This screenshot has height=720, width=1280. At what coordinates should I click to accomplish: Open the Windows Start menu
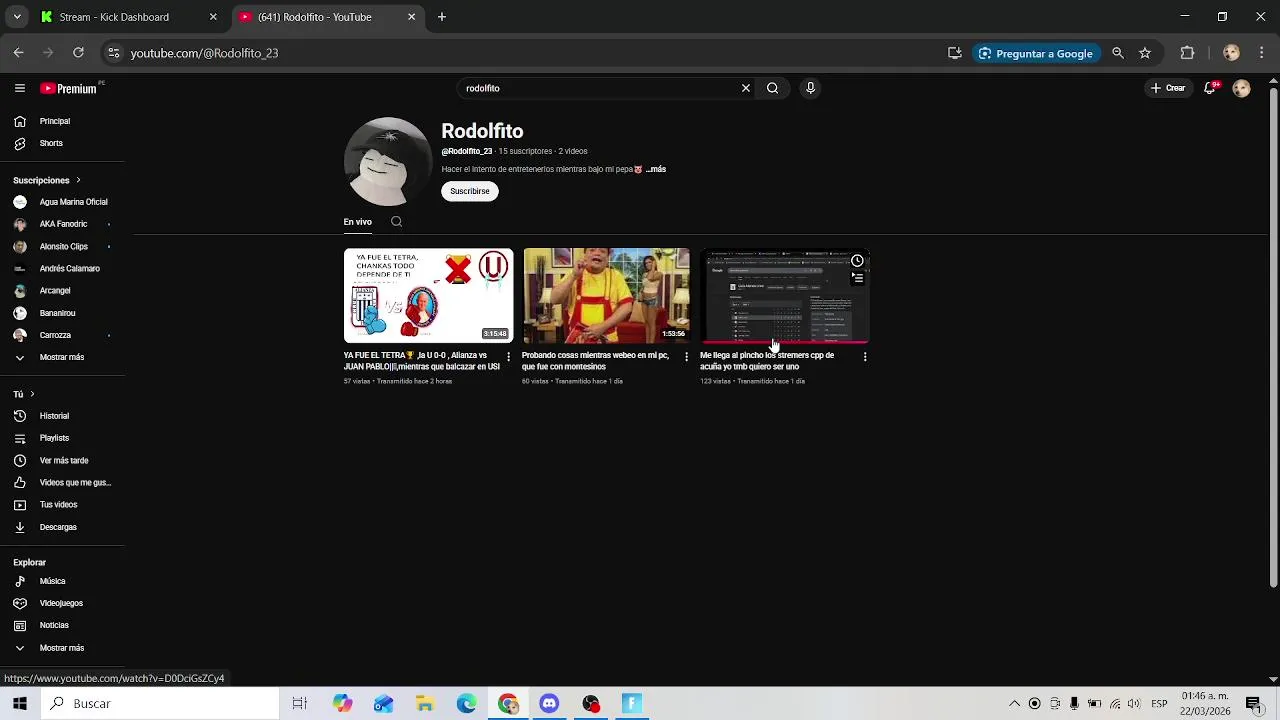pyautogui.click(x=19, y=704)
